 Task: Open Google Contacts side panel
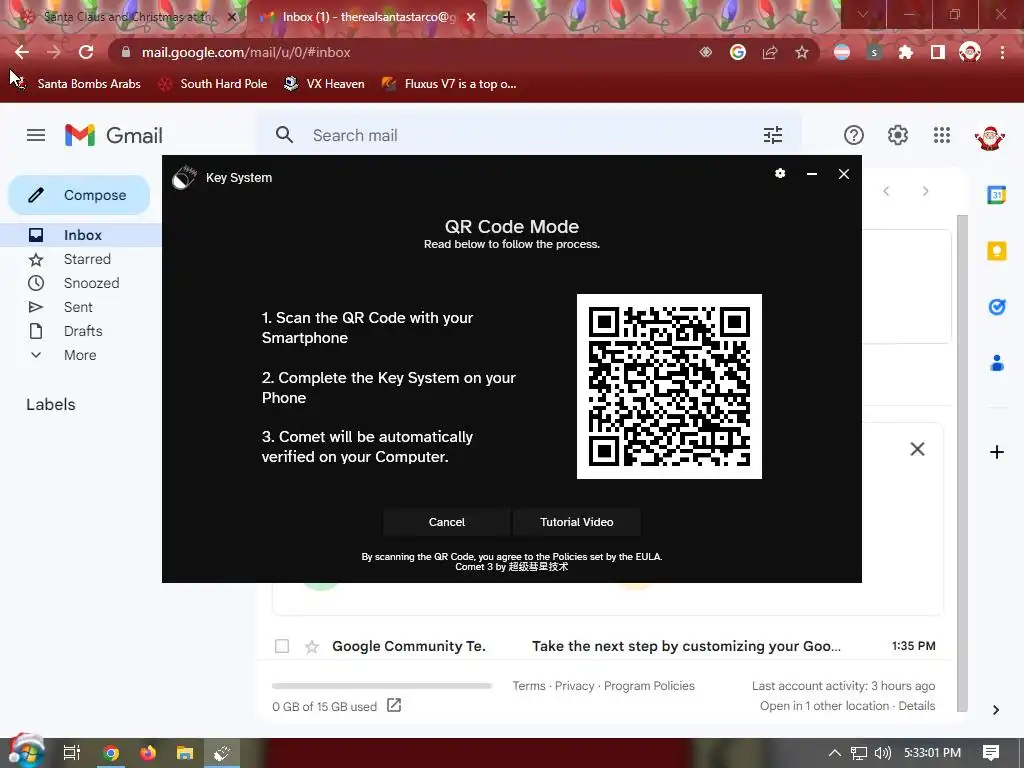point(997,362)
